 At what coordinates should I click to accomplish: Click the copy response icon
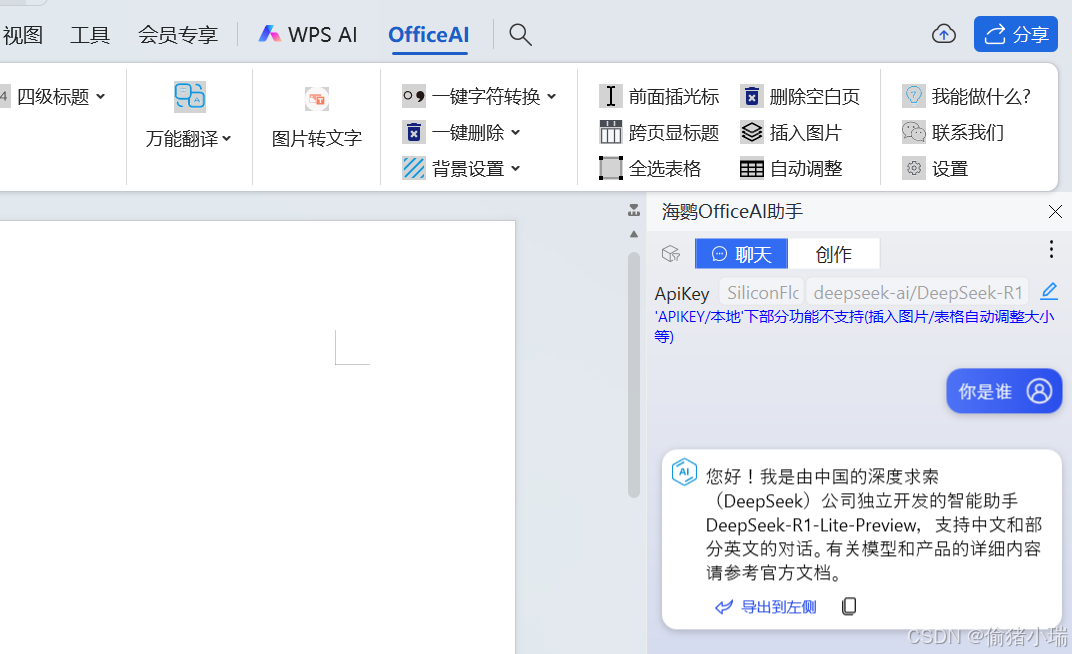coord(848,606)
